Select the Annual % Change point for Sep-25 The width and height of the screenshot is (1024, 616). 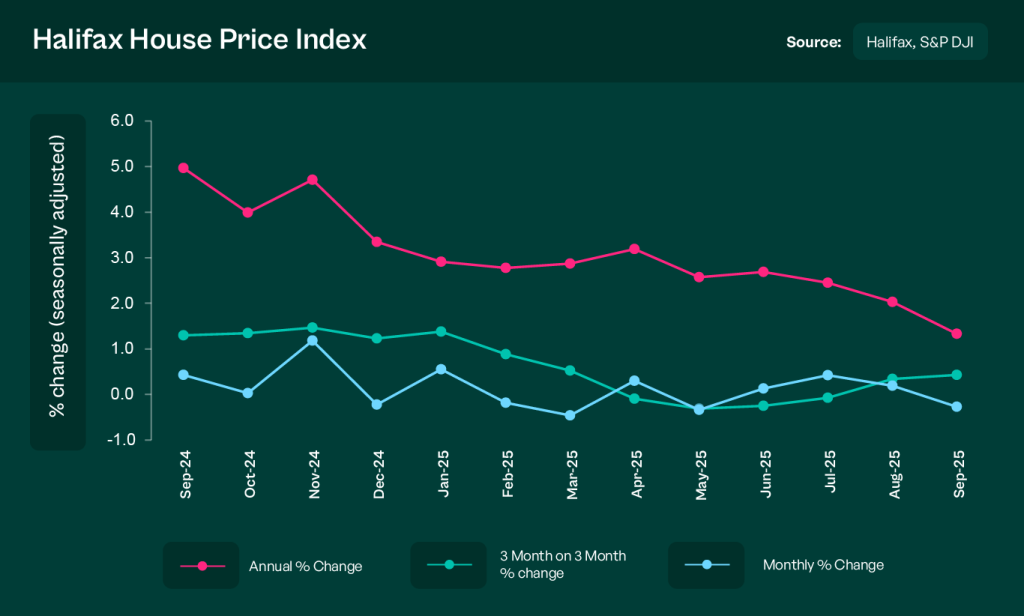(x=957, y=334)
